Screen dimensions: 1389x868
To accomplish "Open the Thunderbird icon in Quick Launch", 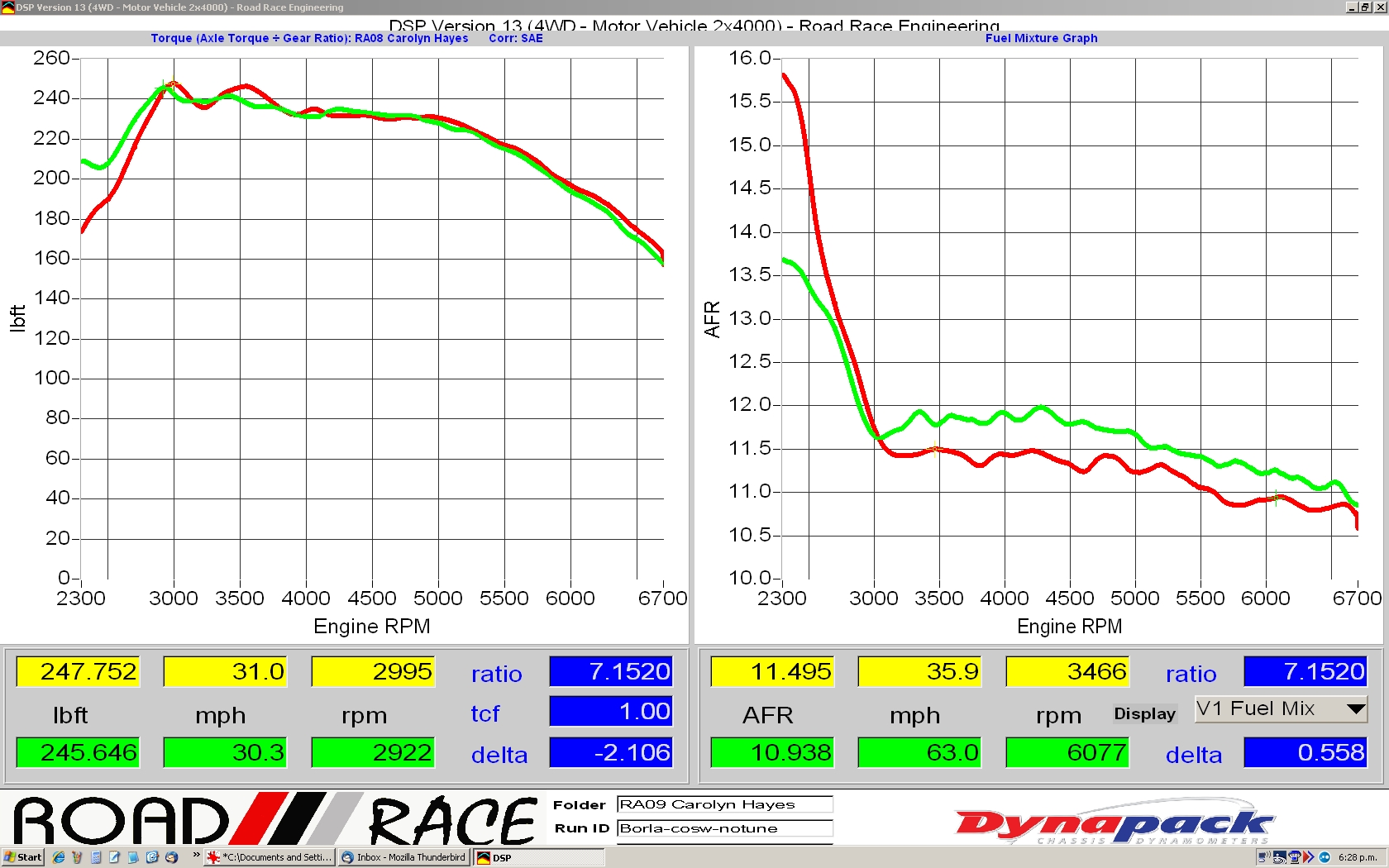I will tap(171, 857).
